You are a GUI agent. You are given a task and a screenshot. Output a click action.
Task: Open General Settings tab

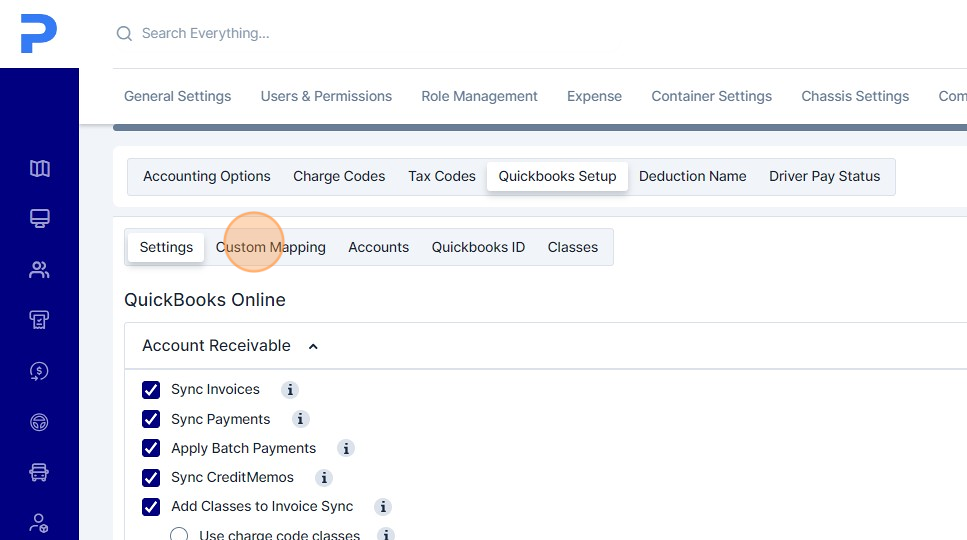(x=178, y=96)
